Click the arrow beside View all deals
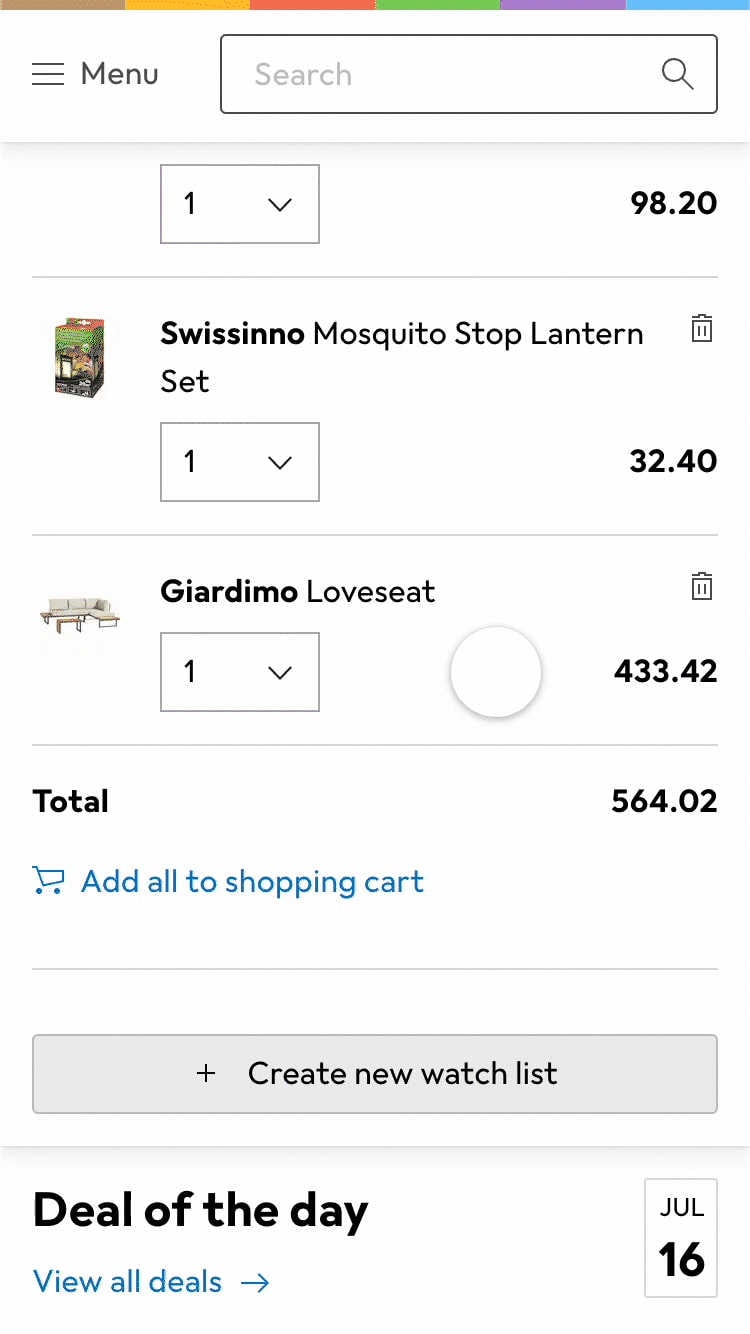The width and height of the screenshot is (750, 1334). 256,1282
